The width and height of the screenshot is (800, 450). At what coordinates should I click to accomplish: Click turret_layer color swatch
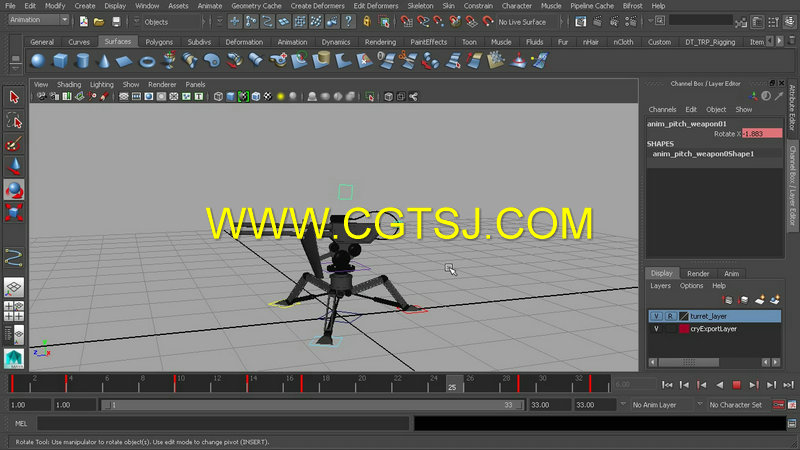pyautogui.click(x=684, y=316)
